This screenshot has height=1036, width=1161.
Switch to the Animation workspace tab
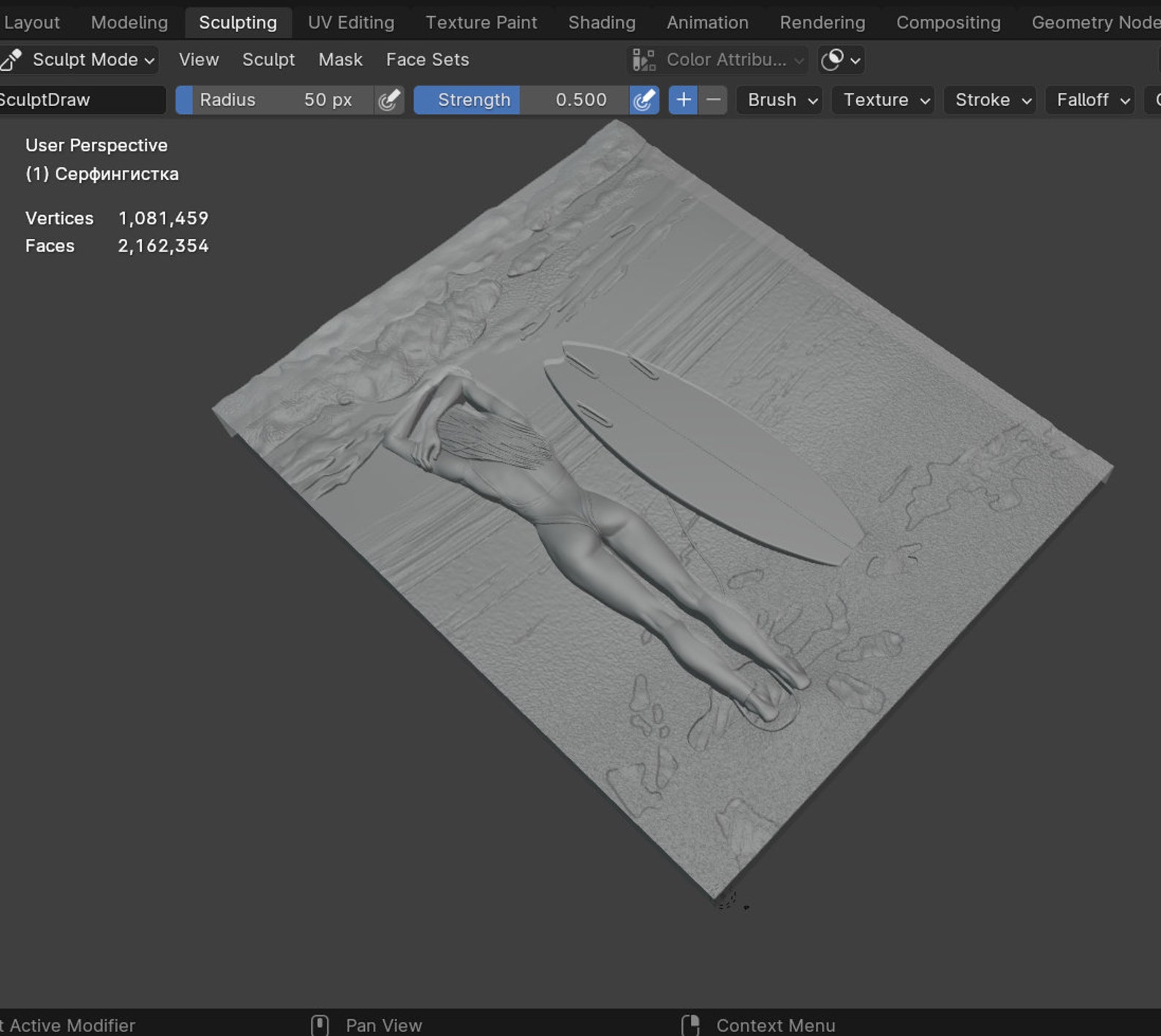point(707,23)
